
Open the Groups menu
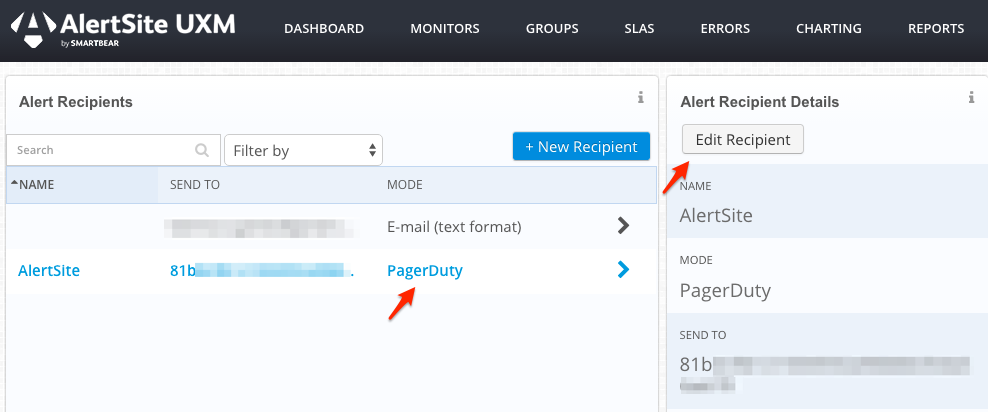(552, 29)
